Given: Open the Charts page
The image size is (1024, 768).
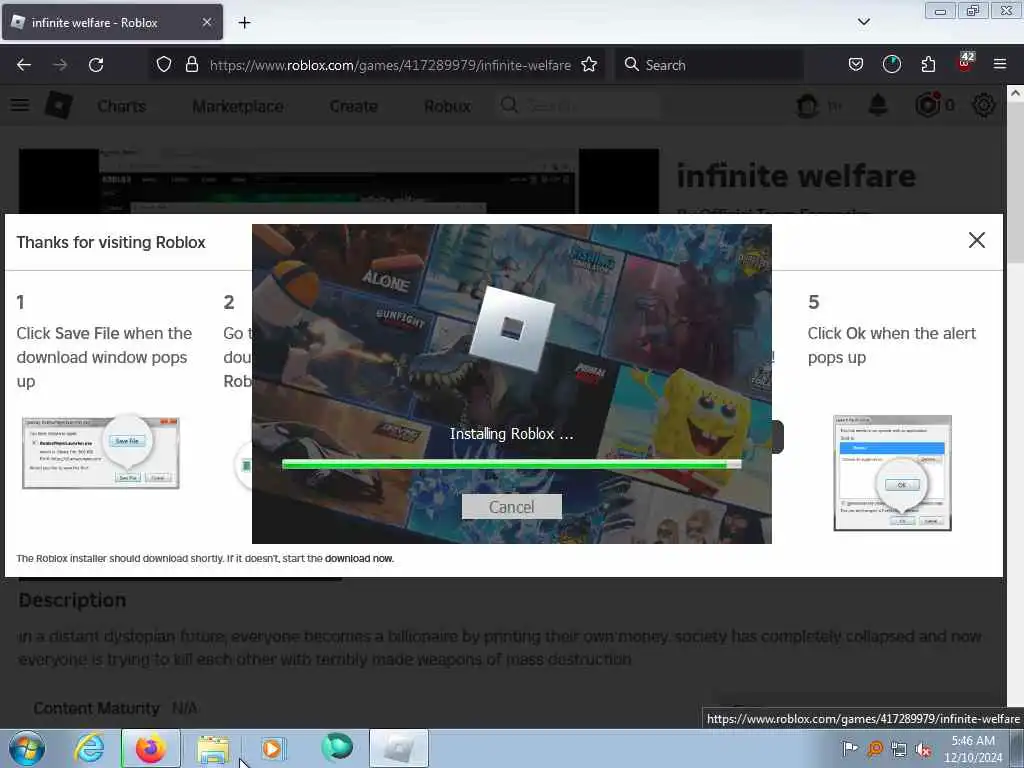Looking at the screenshot, I should pyautogui.click(x=121, y=106).
